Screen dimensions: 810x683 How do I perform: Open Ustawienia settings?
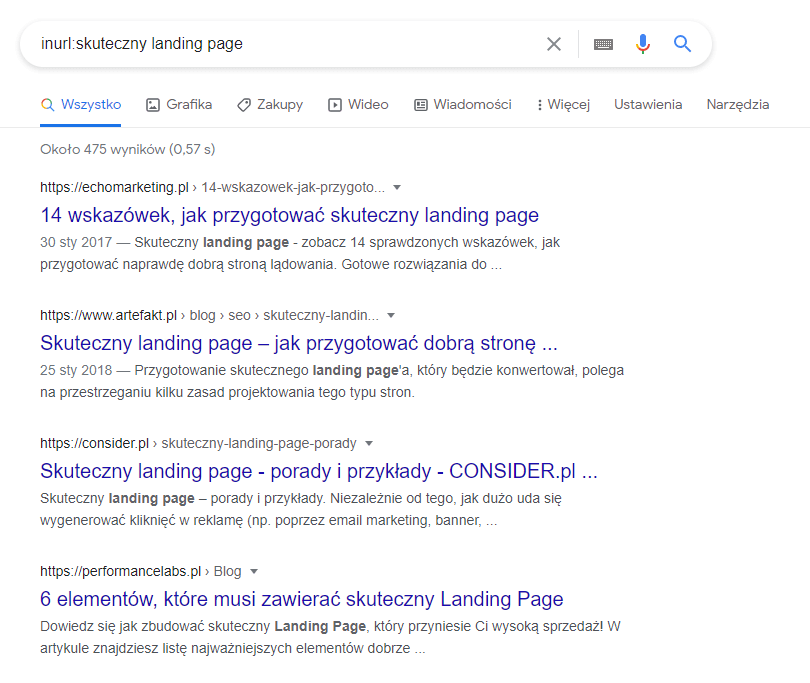[648, 104]
